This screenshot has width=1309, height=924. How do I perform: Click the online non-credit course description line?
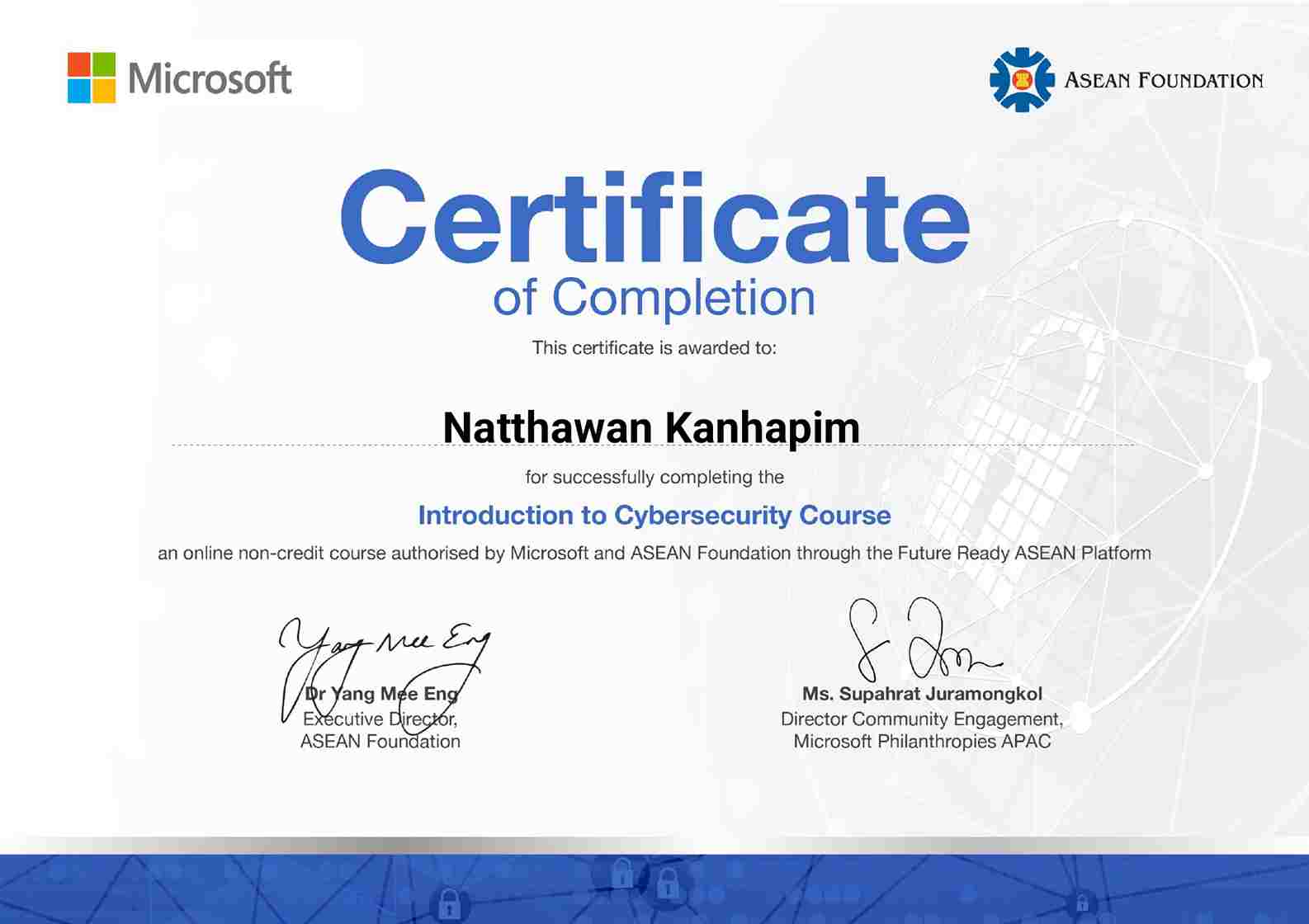coord(654,553)
